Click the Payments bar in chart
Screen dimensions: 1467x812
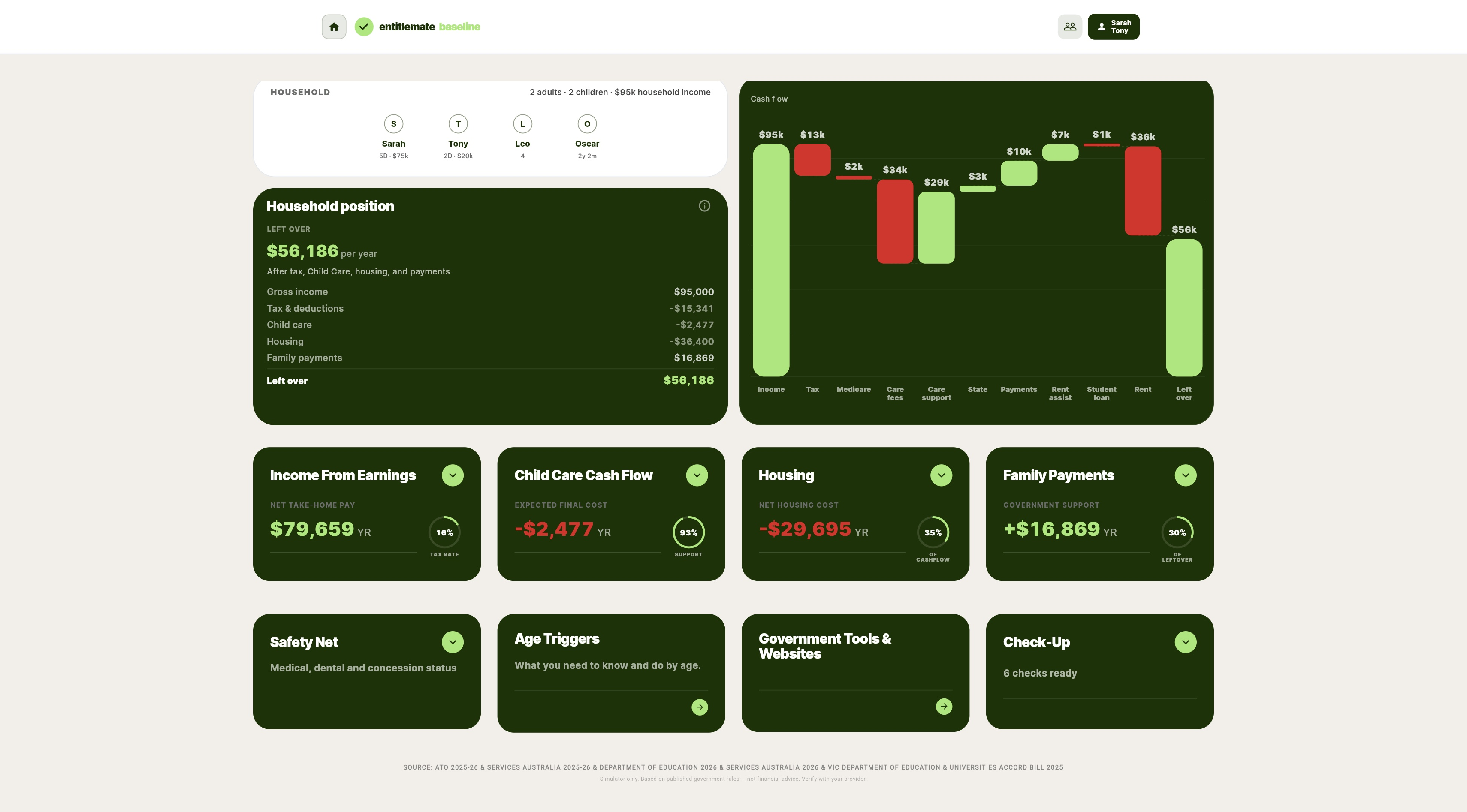coord(1019,173)
